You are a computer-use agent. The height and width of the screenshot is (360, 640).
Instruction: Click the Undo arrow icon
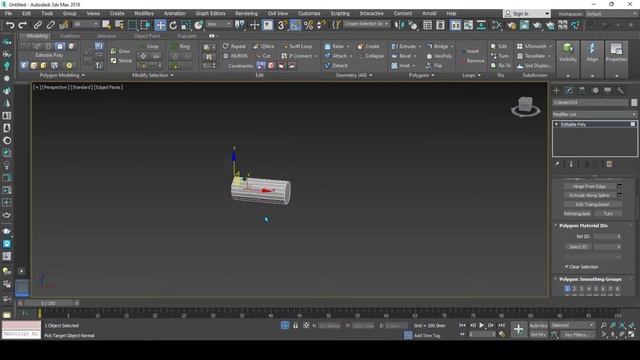click(x=10, y=25)
